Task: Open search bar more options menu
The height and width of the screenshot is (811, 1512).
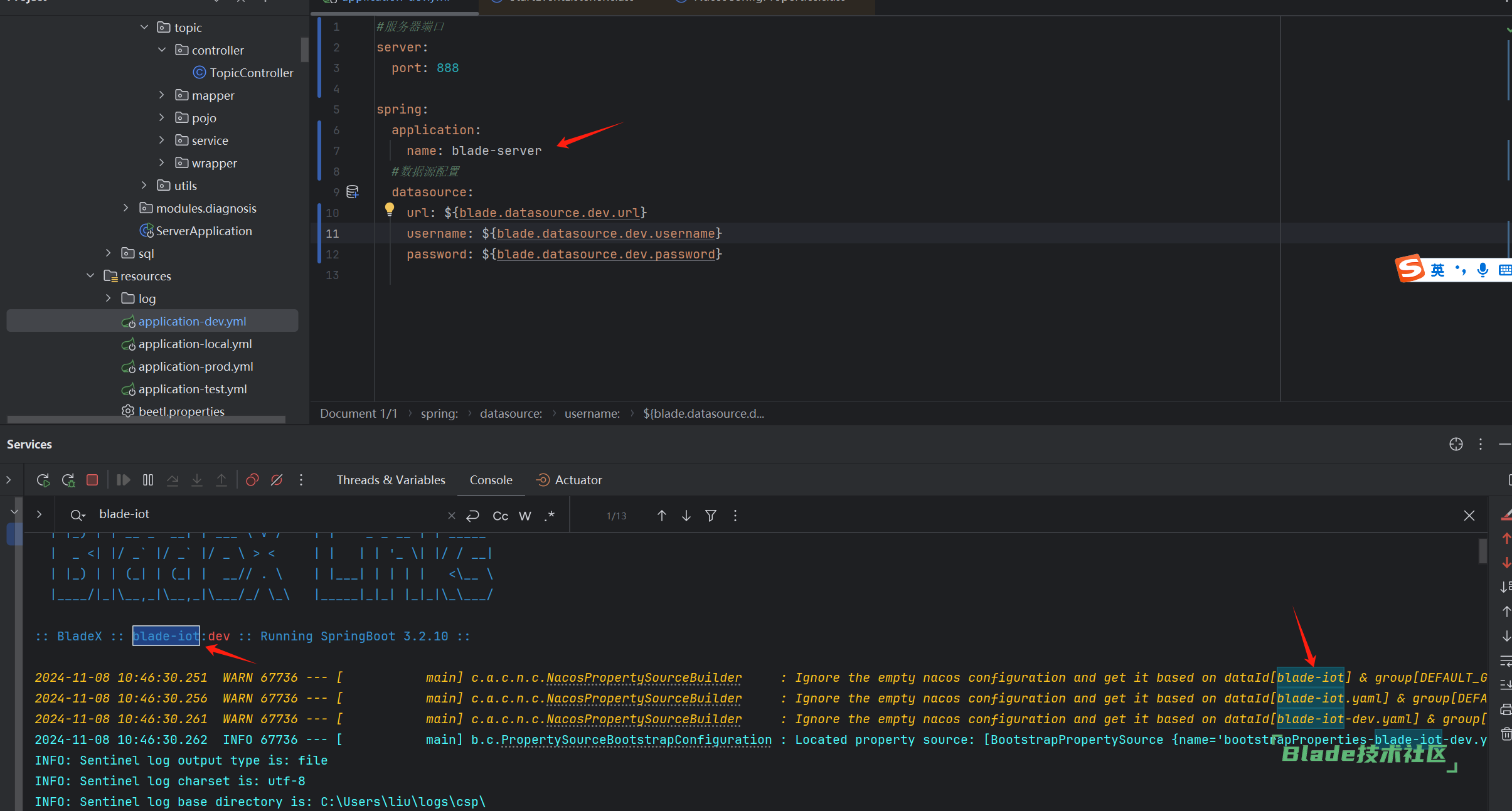Action: click(735, 516)
